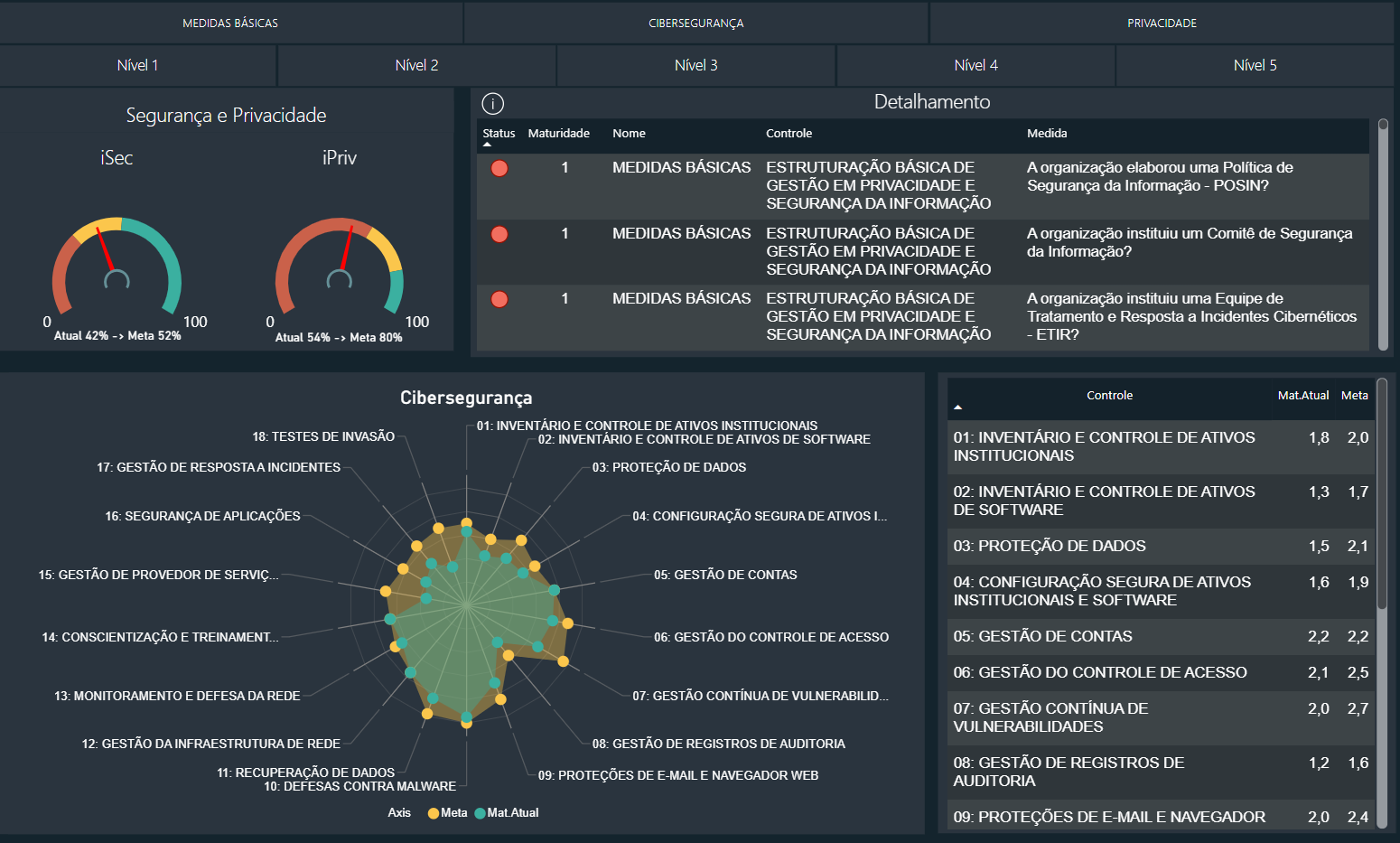This screenshot has width=1400, height=843.
Task: Click the iPriv gauge needle center
Action: (340, 280)
